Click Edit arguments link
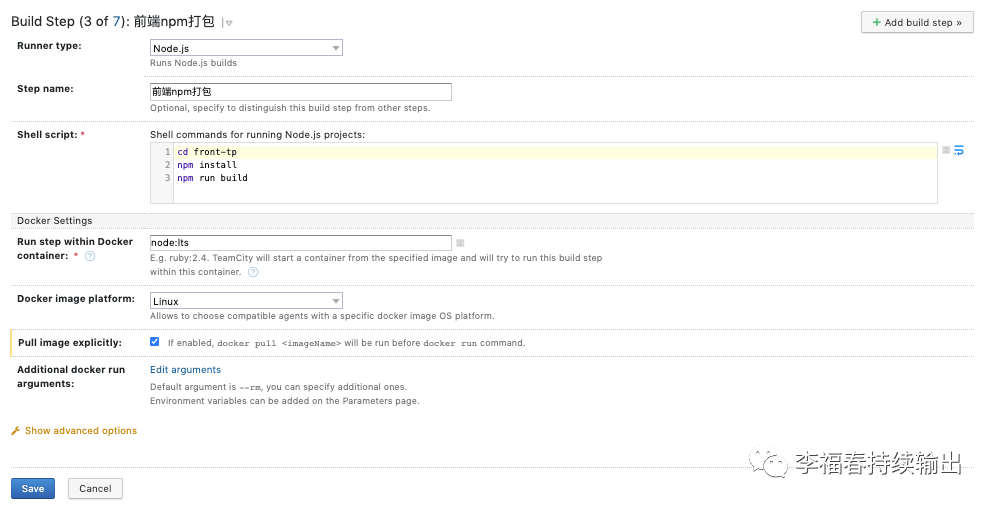The image size is (995, 507). [185, 370]
